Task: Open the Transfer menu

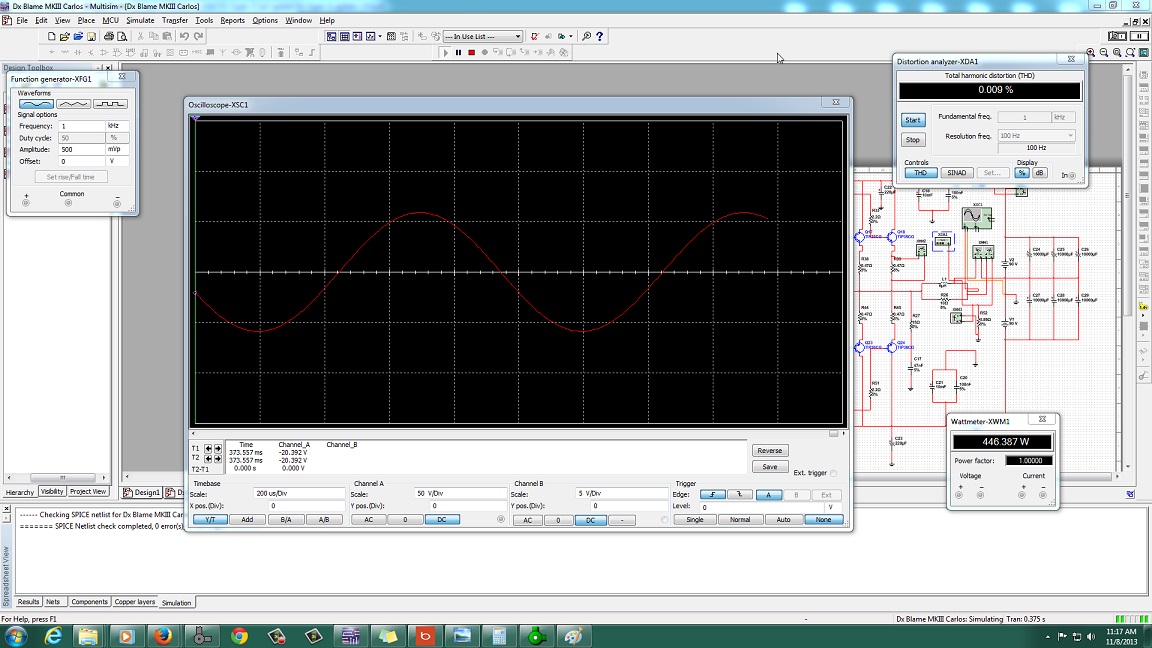Action: pos(175,21)
